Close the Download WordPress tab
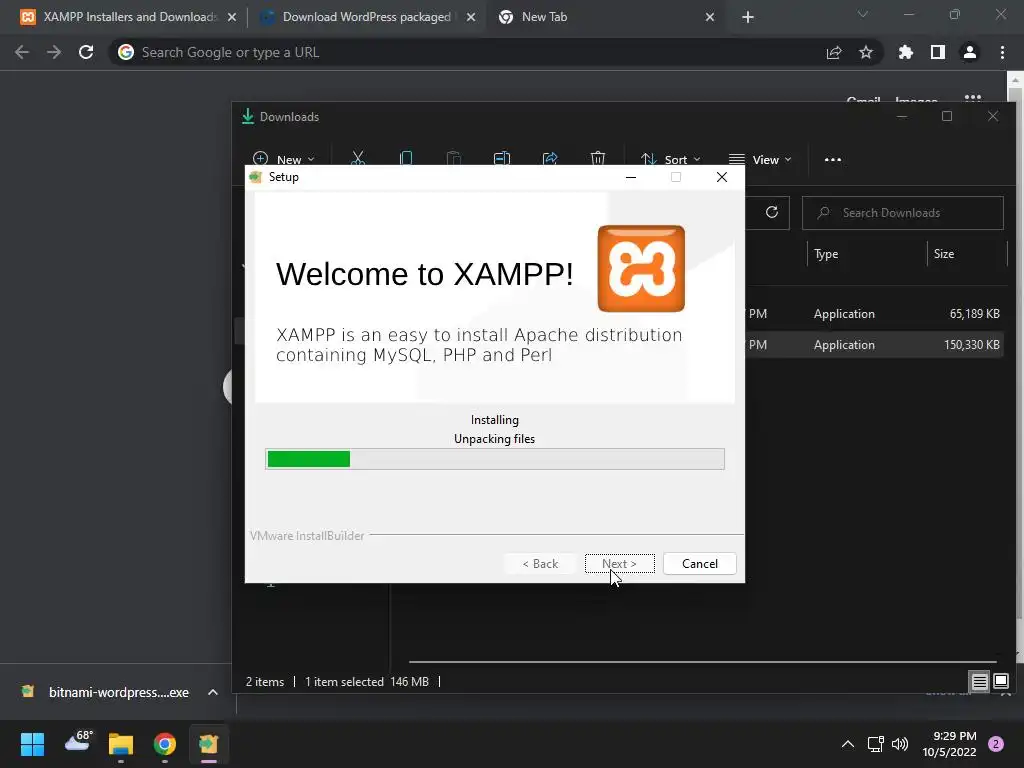 point(470,18)
